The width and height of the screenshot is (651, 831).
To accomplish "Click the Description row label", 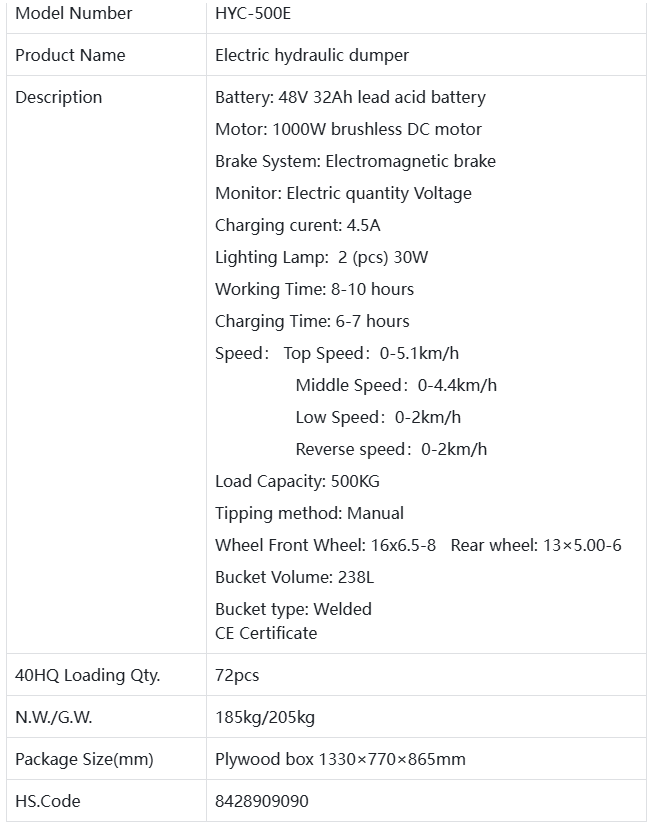I will point(59,97).
